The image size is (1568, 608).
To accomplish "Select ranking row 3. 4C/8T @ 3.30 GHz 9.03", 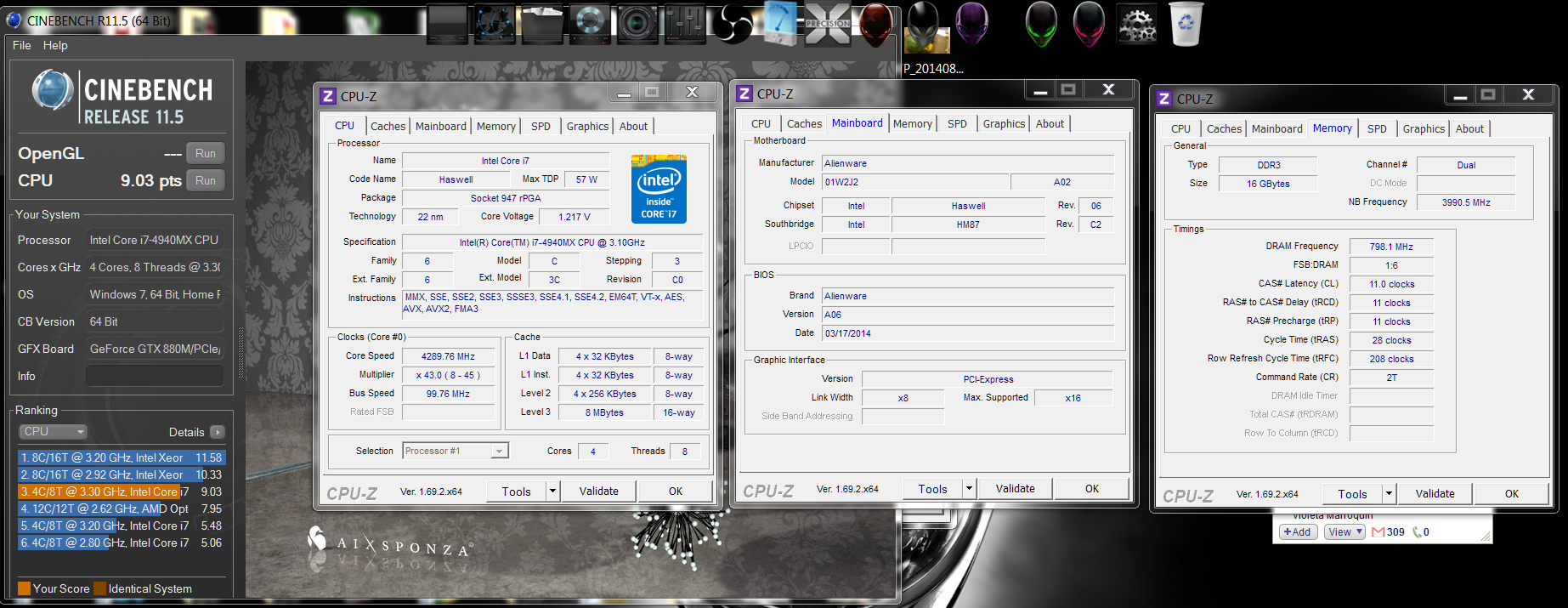I will [x=121, y=492].
